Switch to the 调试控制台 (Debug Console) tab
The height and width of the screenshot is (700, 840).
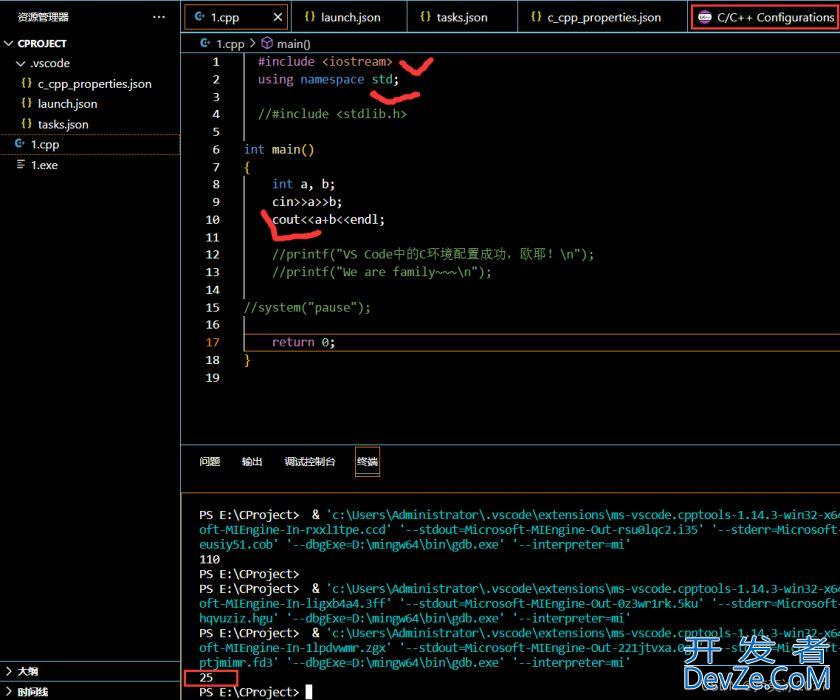point(310,461)
